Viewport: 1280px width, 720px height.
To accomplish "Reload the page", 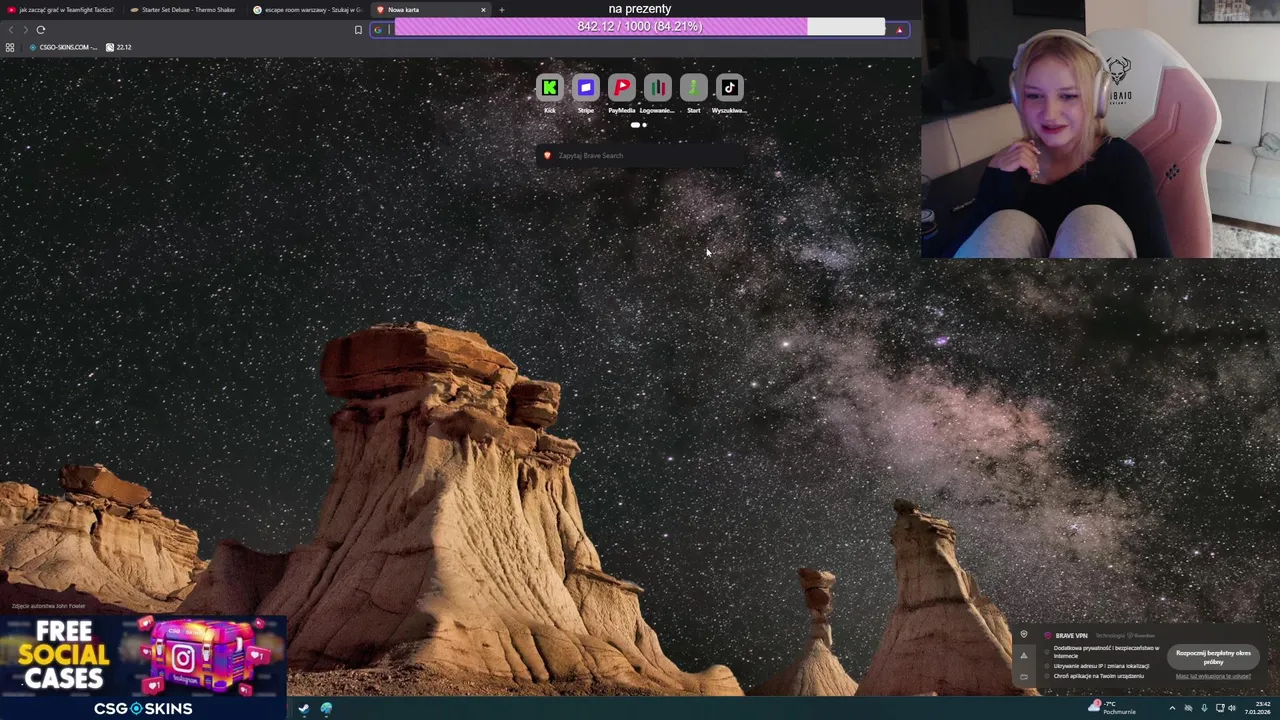I will tap(41, 30).
